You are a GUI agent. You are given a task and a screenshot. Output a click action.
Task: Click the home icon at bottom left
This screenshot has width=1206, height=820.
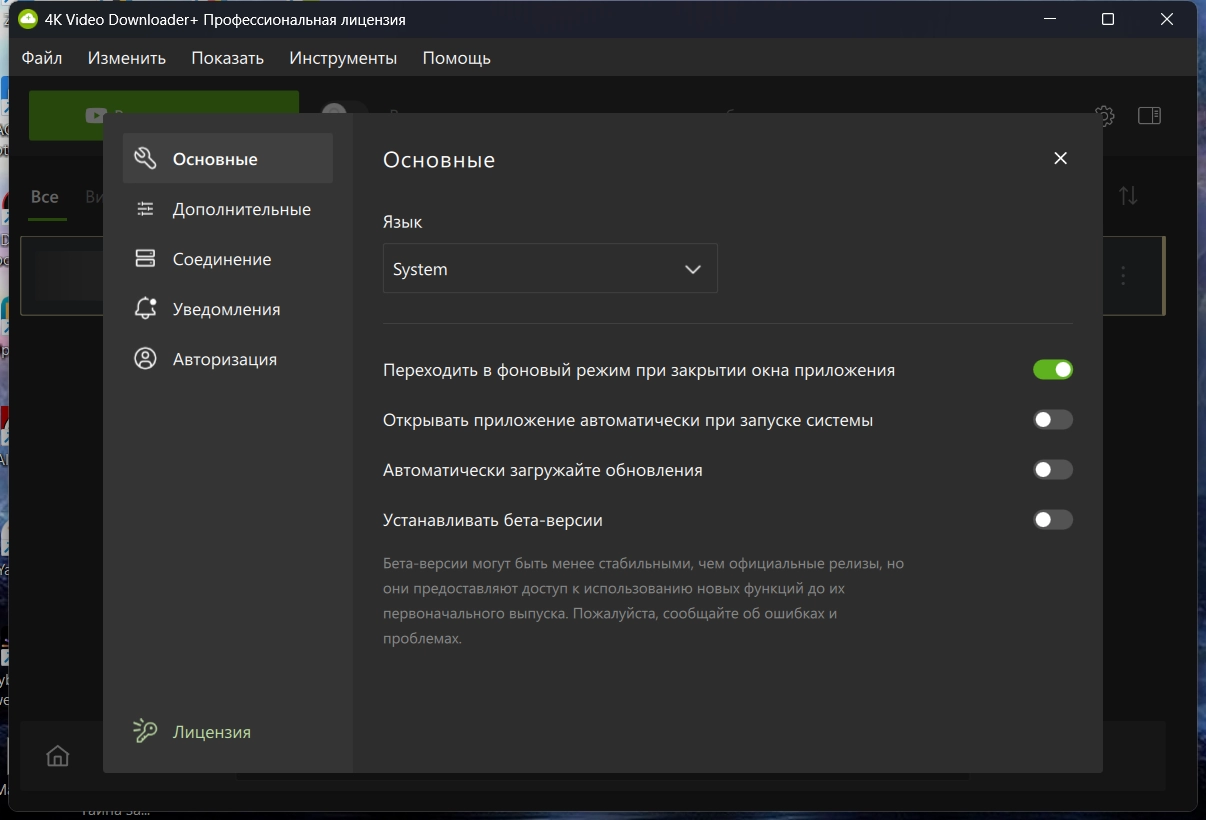(x=58, y=756)
